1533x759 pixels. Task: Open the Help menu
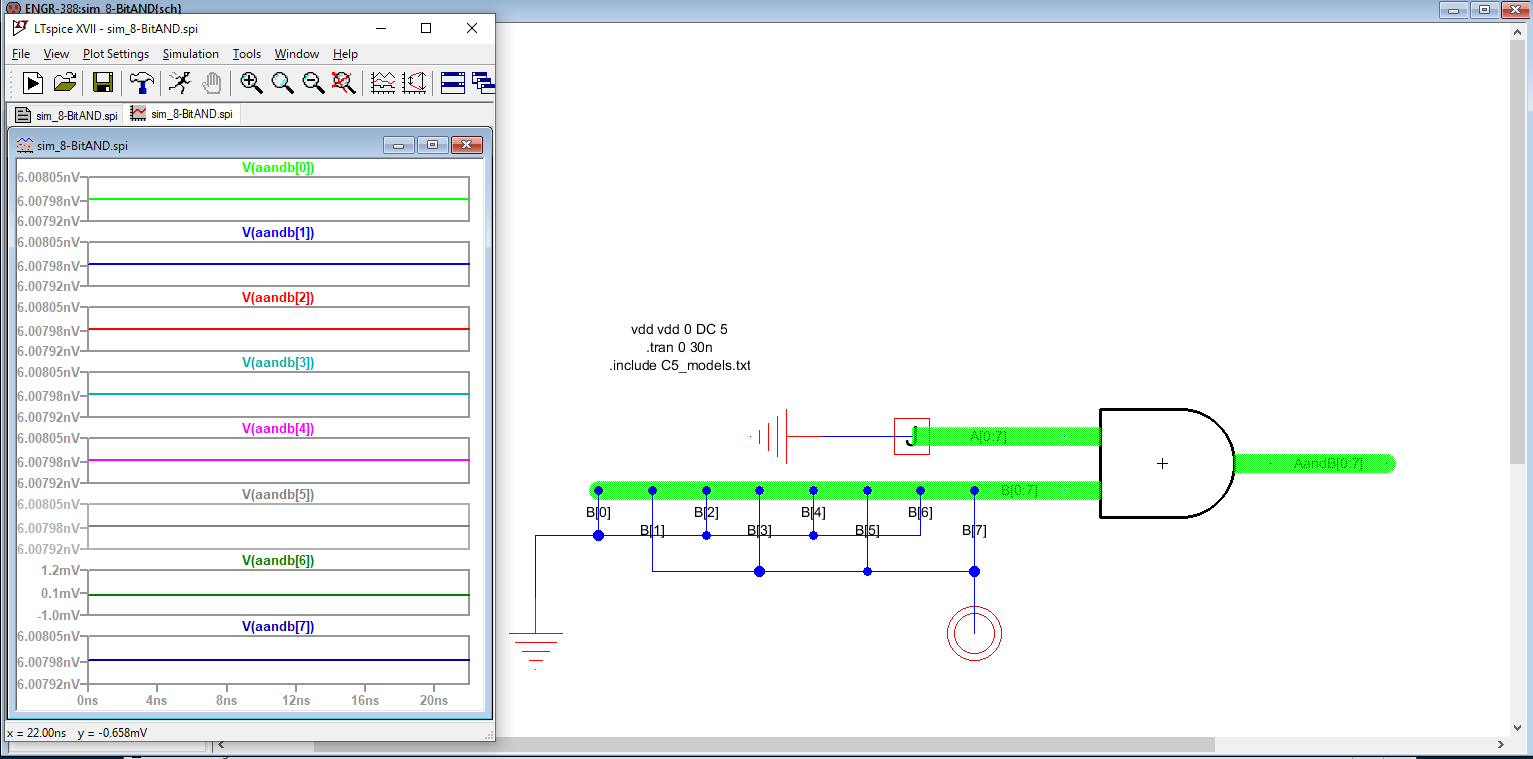click(346, 54)
